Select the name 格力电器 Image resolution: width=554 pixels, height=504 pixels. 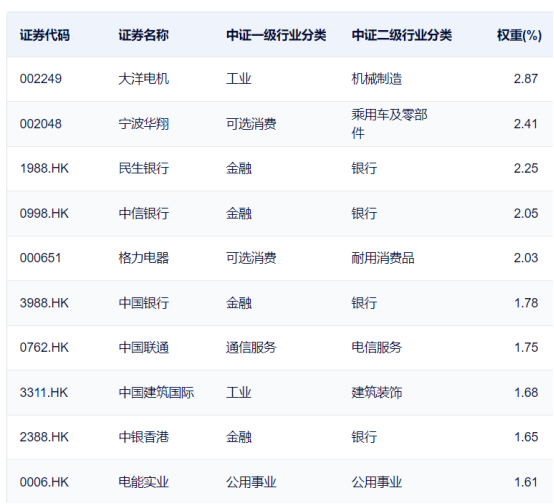pyautogui.click(x=143, y=258)
